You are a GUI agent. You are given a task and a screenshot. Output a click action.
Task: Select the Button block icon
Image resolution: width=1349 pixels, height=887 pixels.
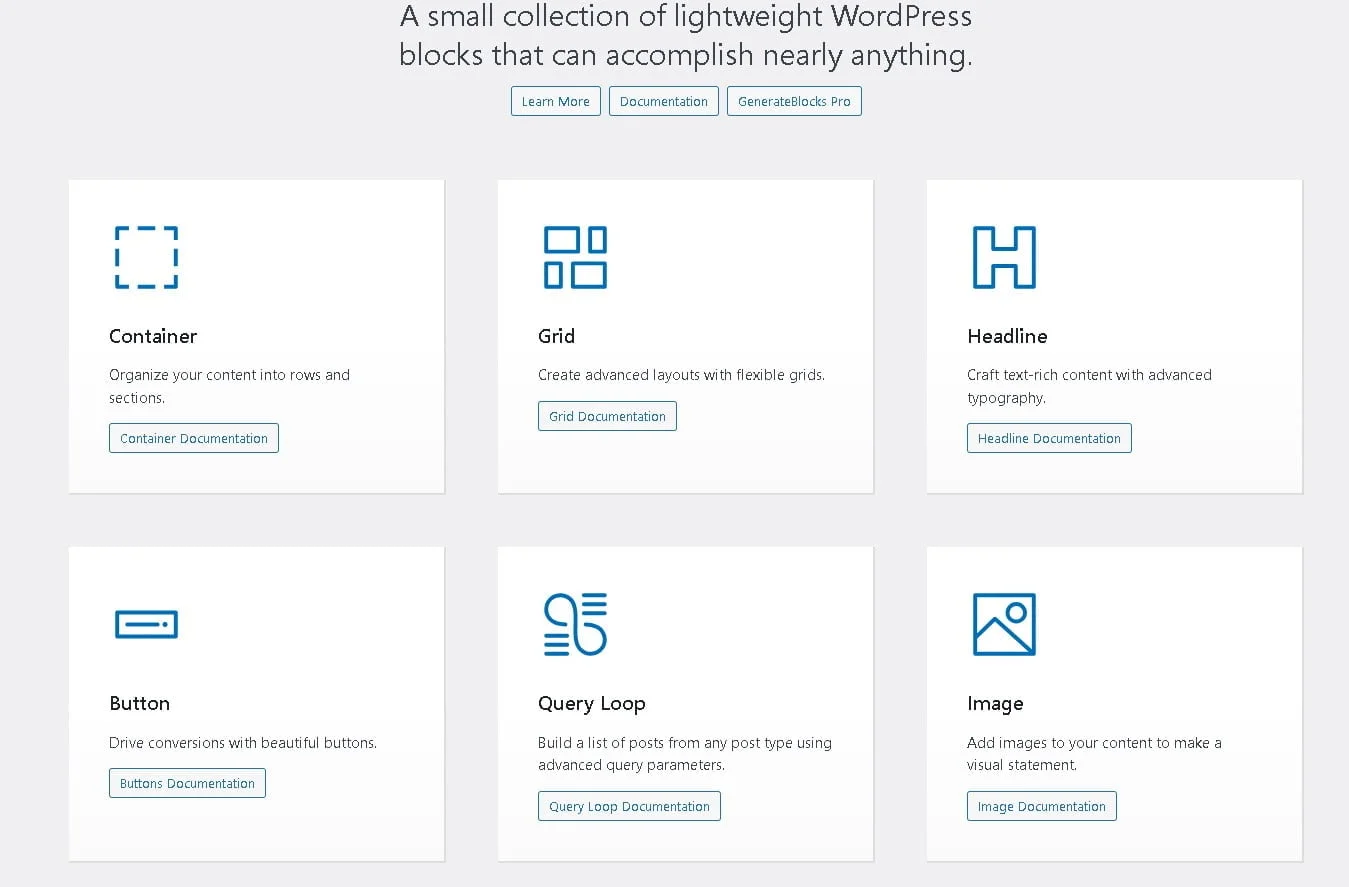tap(145, 624)
